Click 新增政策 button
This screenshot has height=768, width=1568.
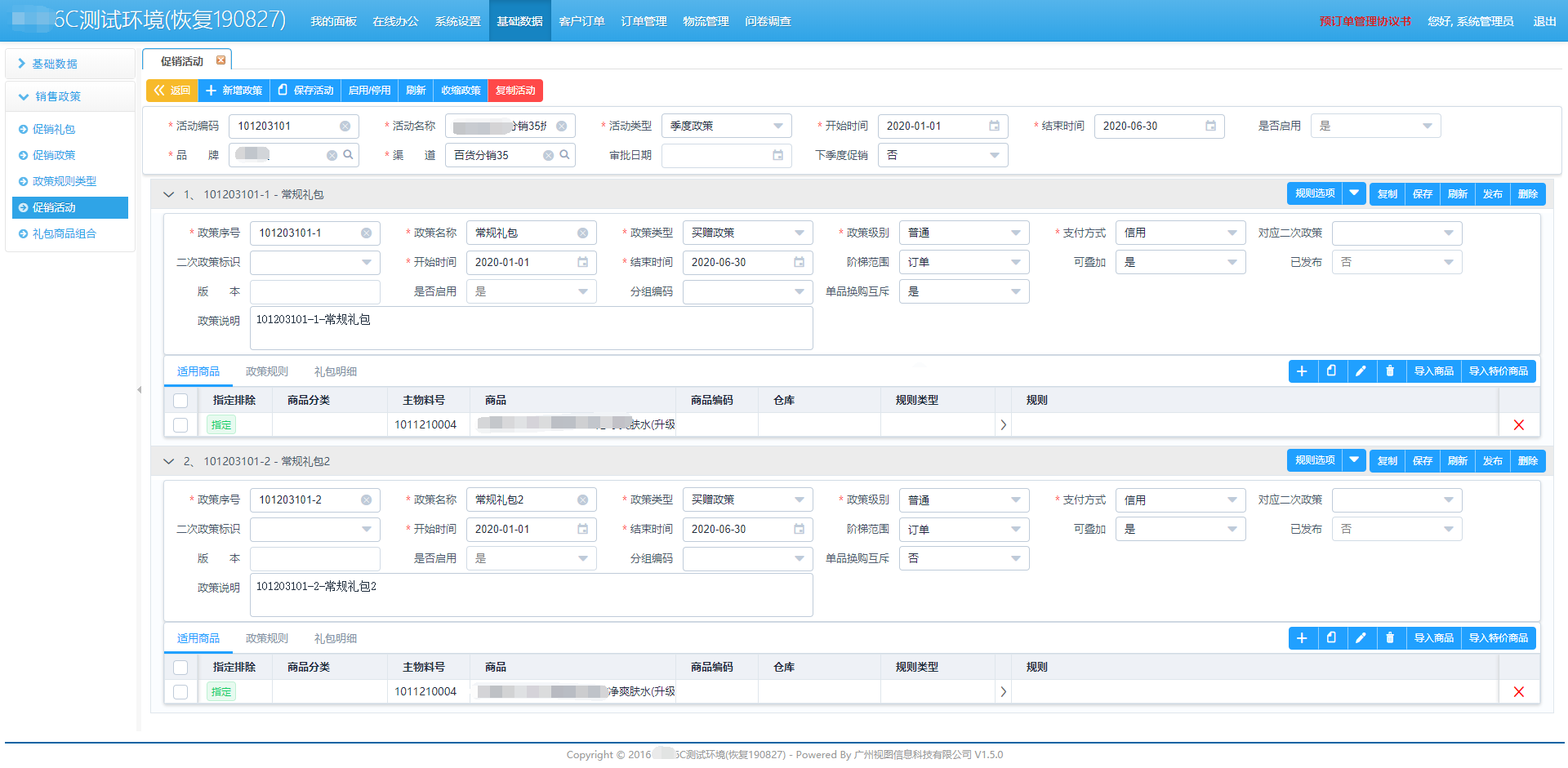pyautogui.click(x=234, y=91)
